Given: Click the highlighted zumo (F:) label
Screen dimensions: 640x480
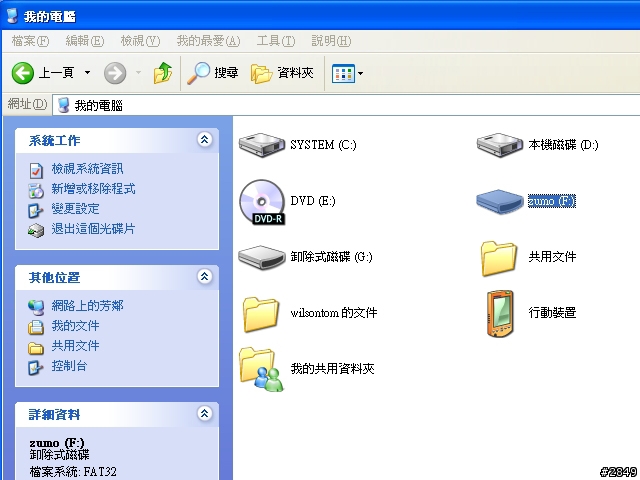Looking at the screenshot, I should (552, 201).
